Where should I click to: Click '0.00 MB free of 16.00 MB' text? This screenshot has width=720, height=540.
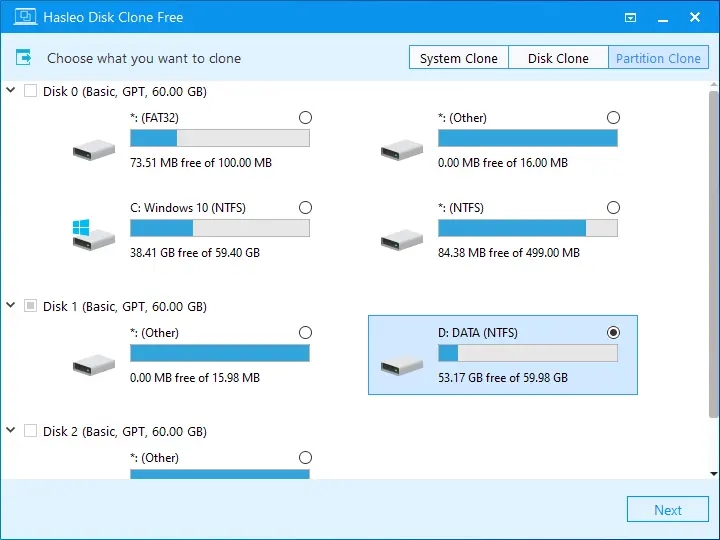503,163
